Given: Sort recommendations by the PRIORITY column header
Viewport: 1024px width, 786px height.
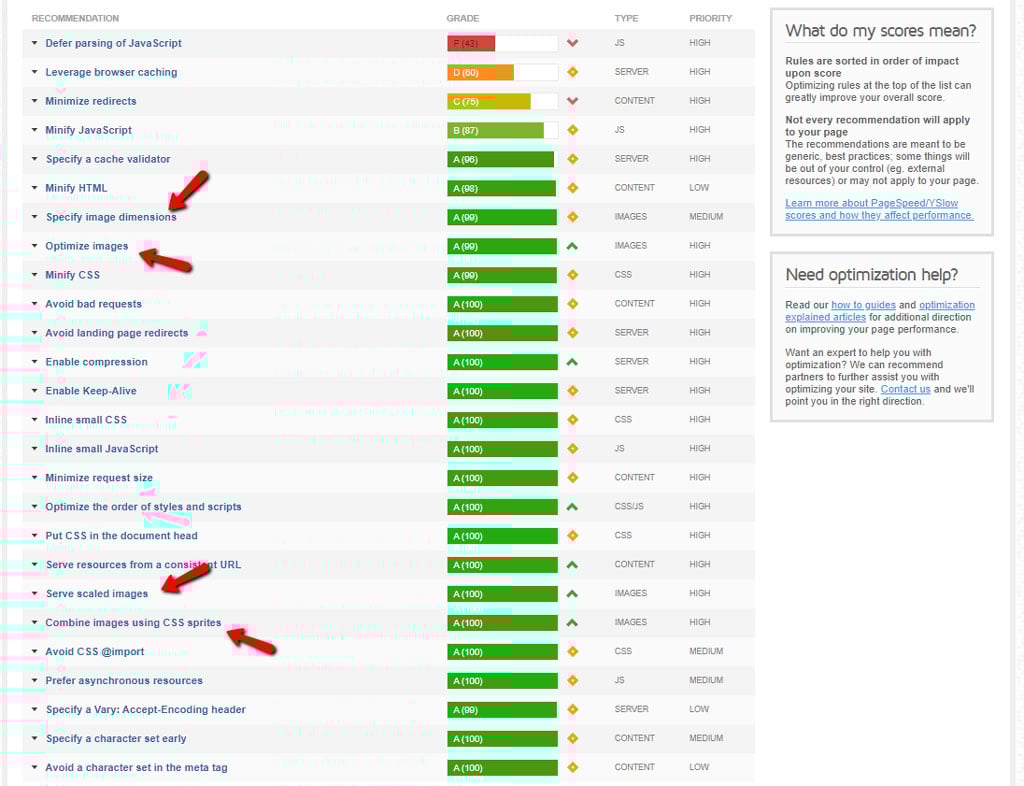Looking at the screenshot, I should pos(711,18).
